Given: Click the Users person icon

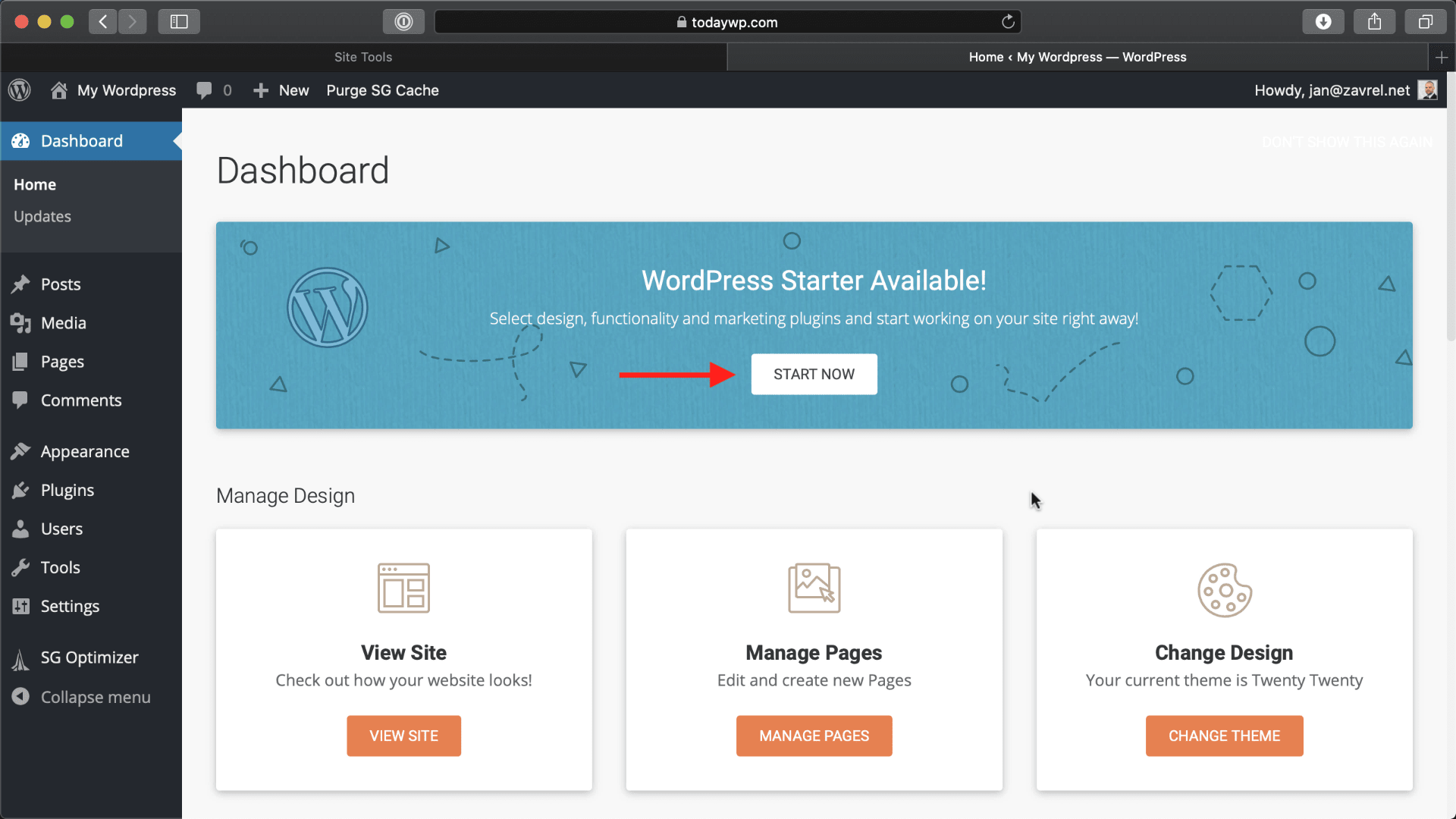Looking at the screenshot, I should [x=20, y=529].
